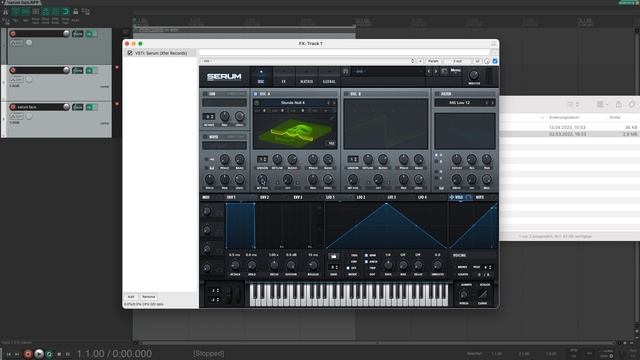The height and width of the screenshot is (360, 640).
Task: Click the first macro knob
Action: (207, 211)
